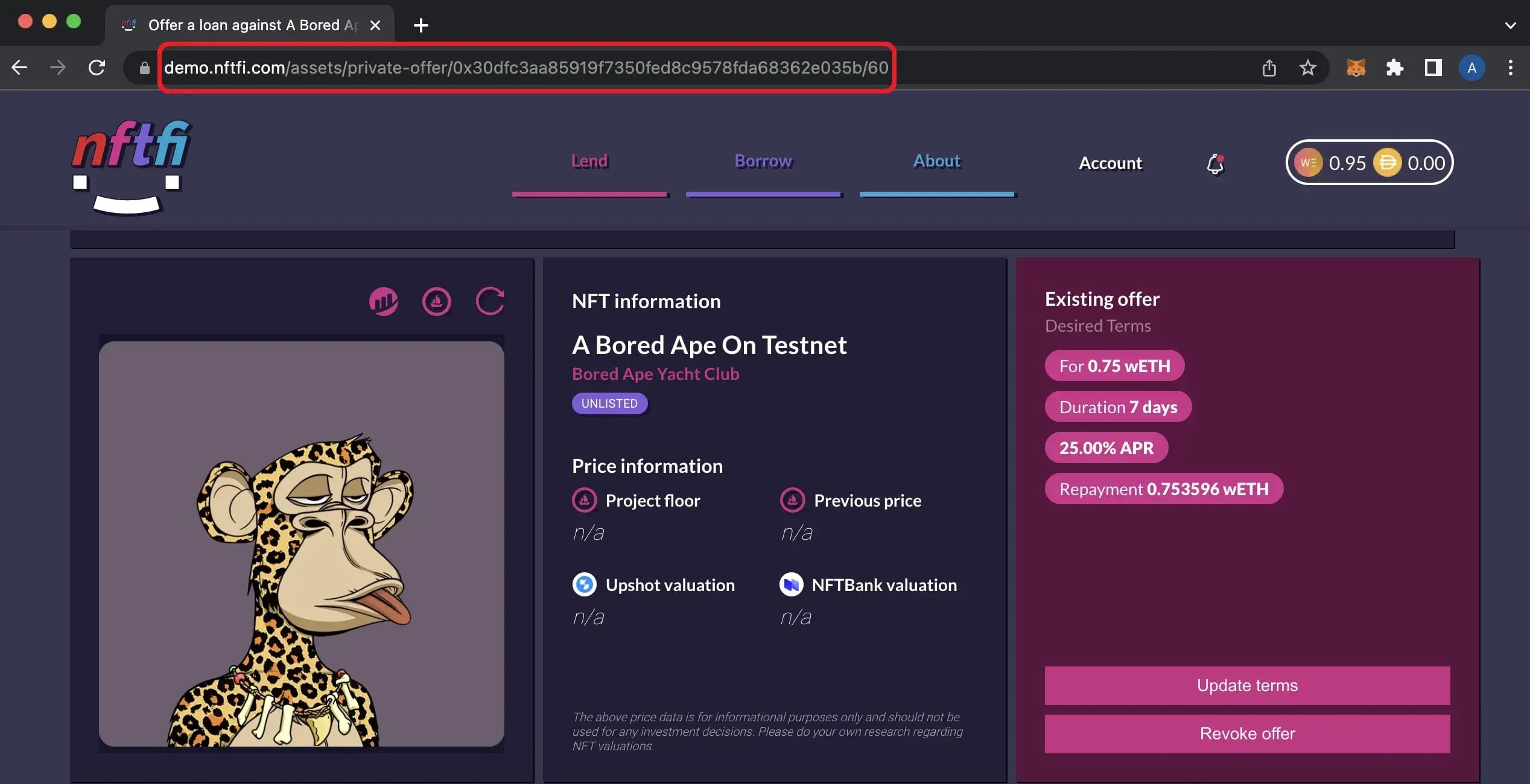The image size is (1530, 784).
Task: Go back with the browser back arrow
Action: pyautogui.click(x=19, y=68)
